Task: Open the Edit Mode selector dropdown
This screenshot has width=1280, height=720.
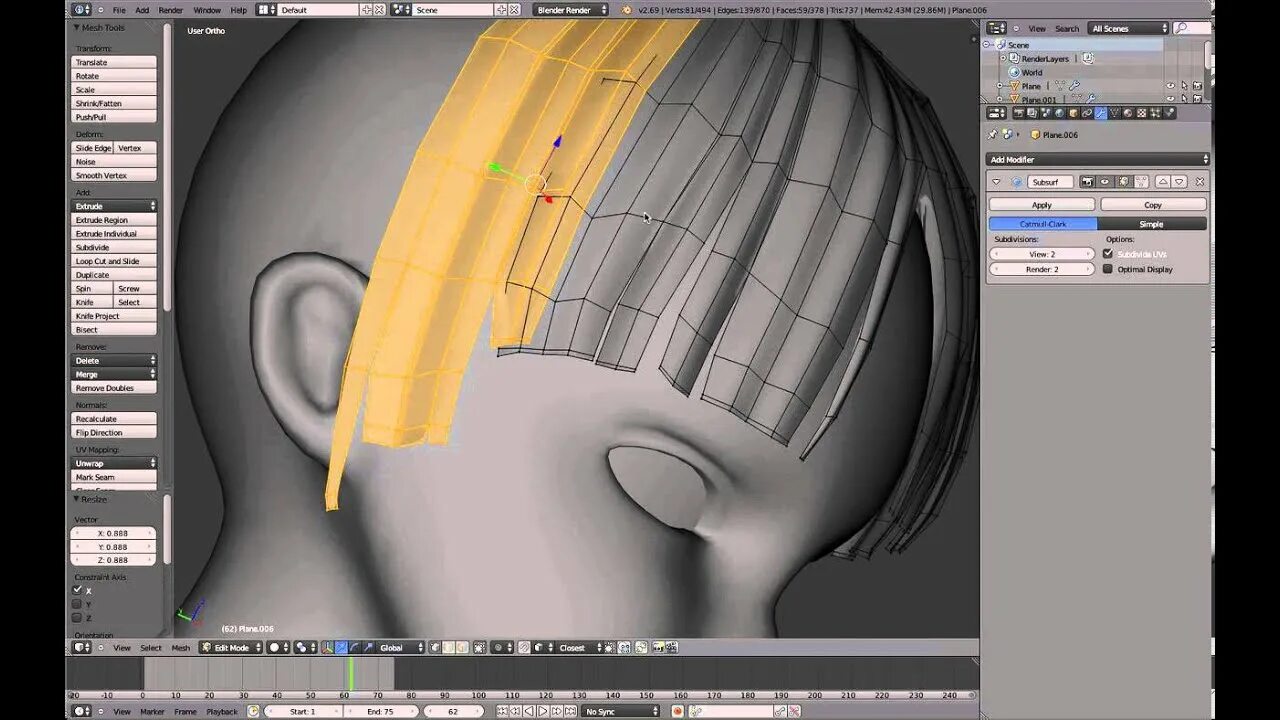Action: click(231, 648)
